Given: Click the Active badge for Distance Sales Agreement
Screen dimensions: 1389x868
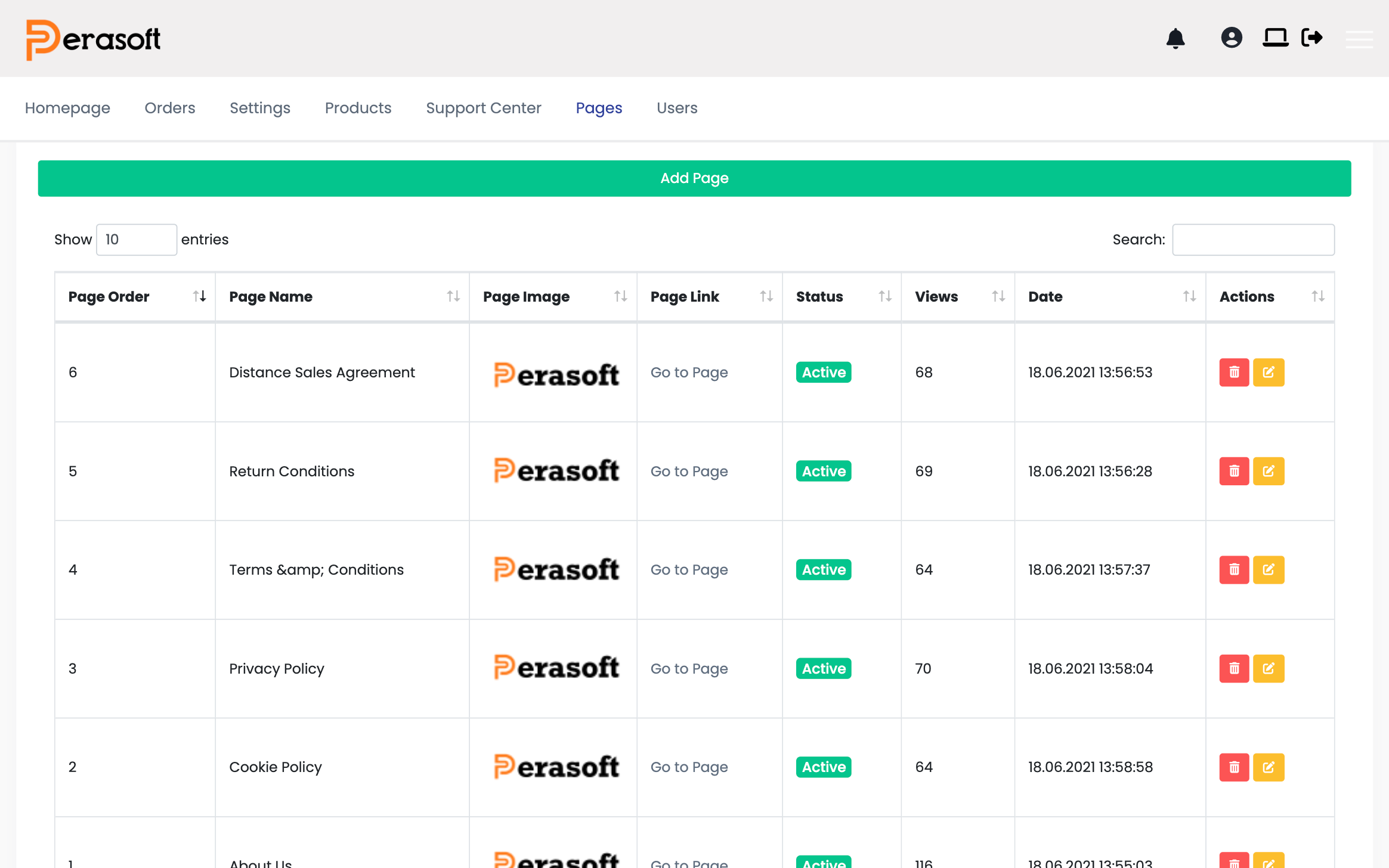Looking at the screenshot, I should 824,373.
